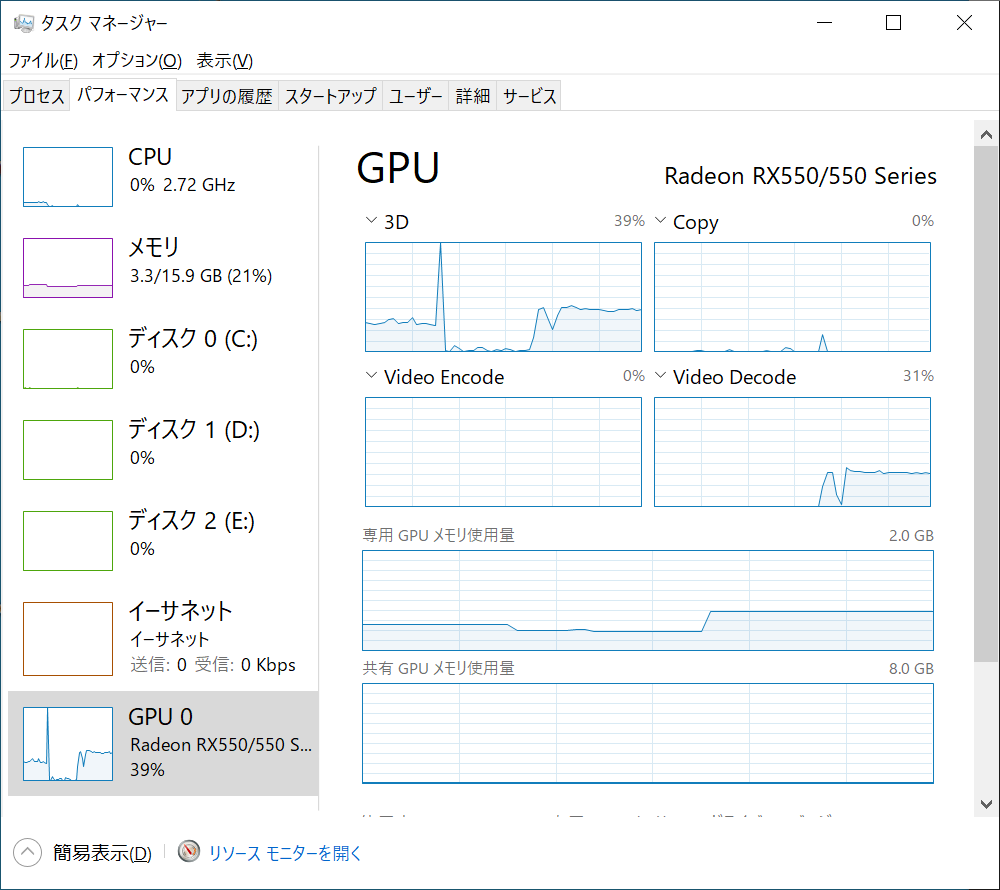Open the ファイル menu

coord(43,60)
